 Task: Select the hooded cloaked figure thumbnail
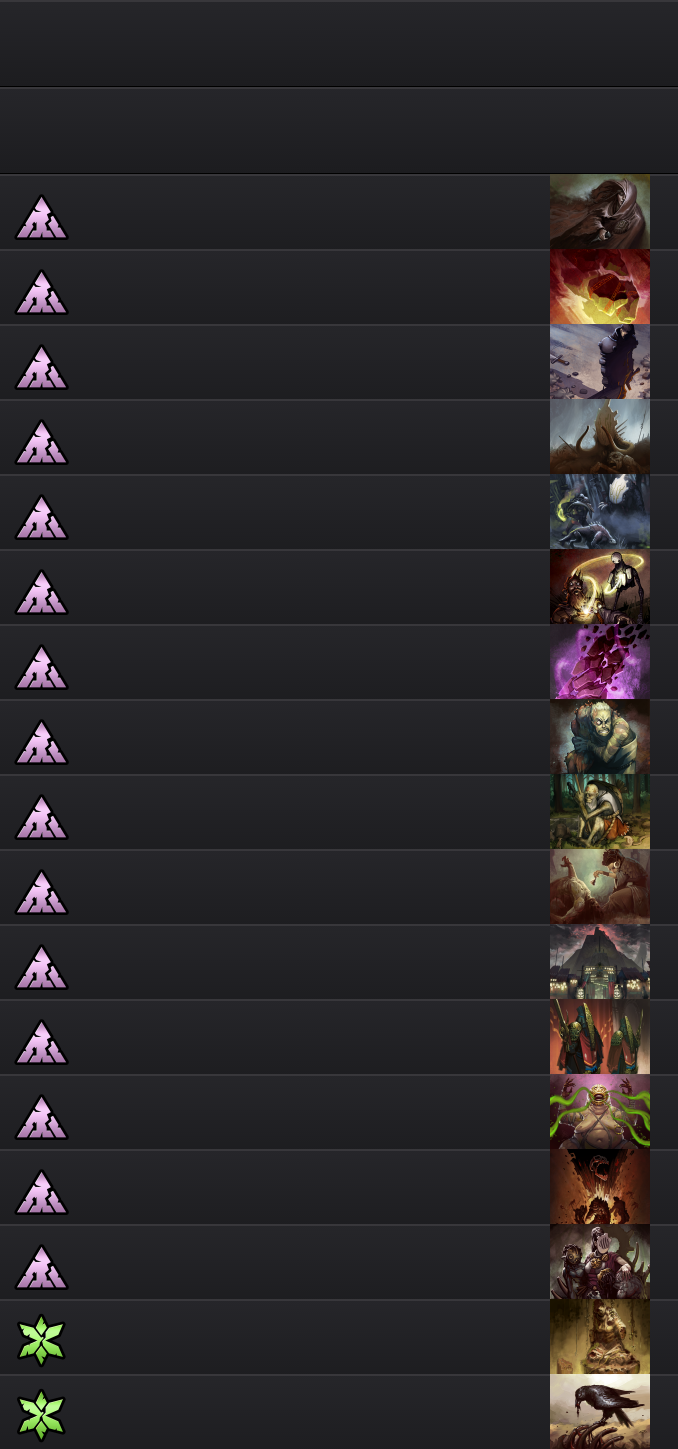[x=600, y=212]
